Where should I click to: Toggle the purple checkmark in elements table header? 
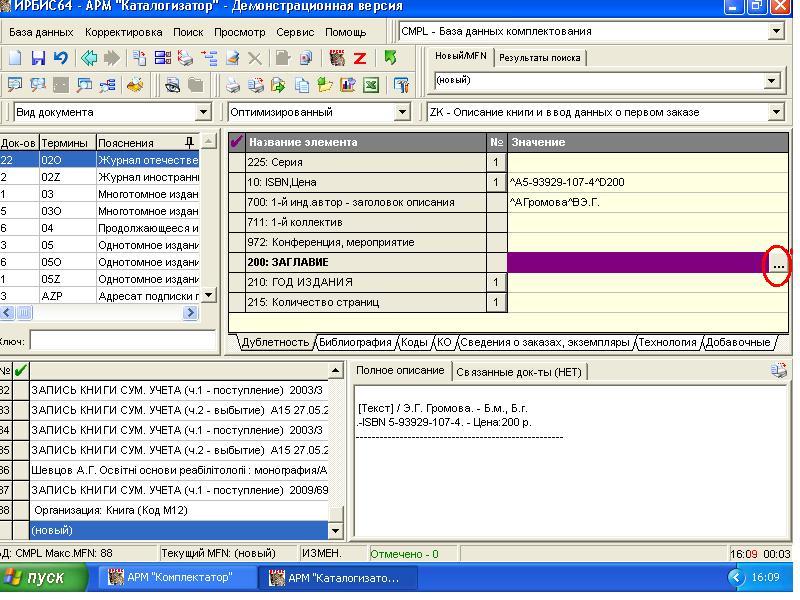[x=237, y=142]
